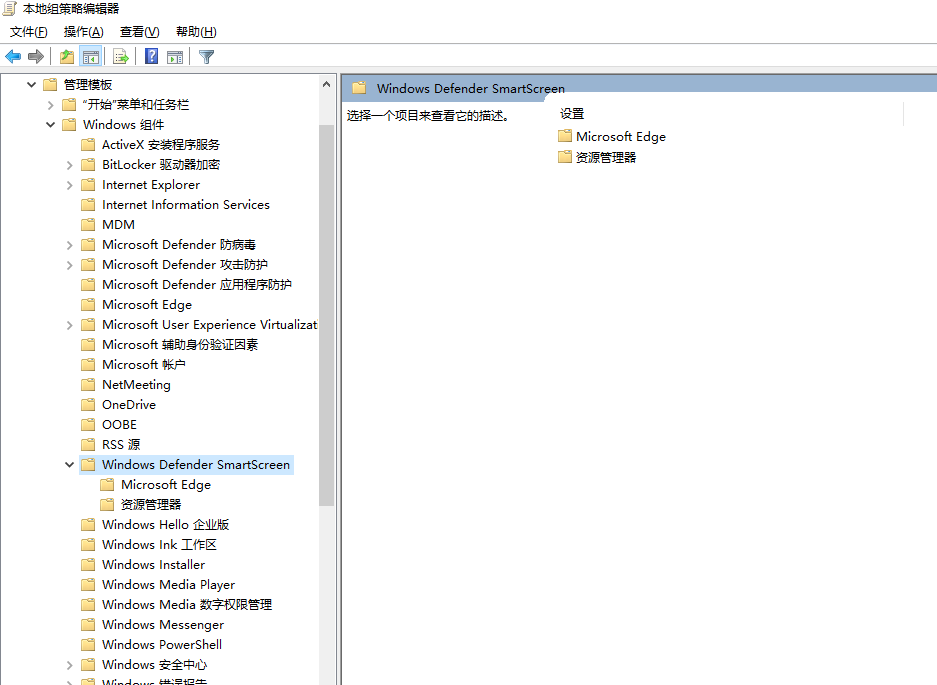Expand Microsoft User Experience Virtualization node

[69, 325]
